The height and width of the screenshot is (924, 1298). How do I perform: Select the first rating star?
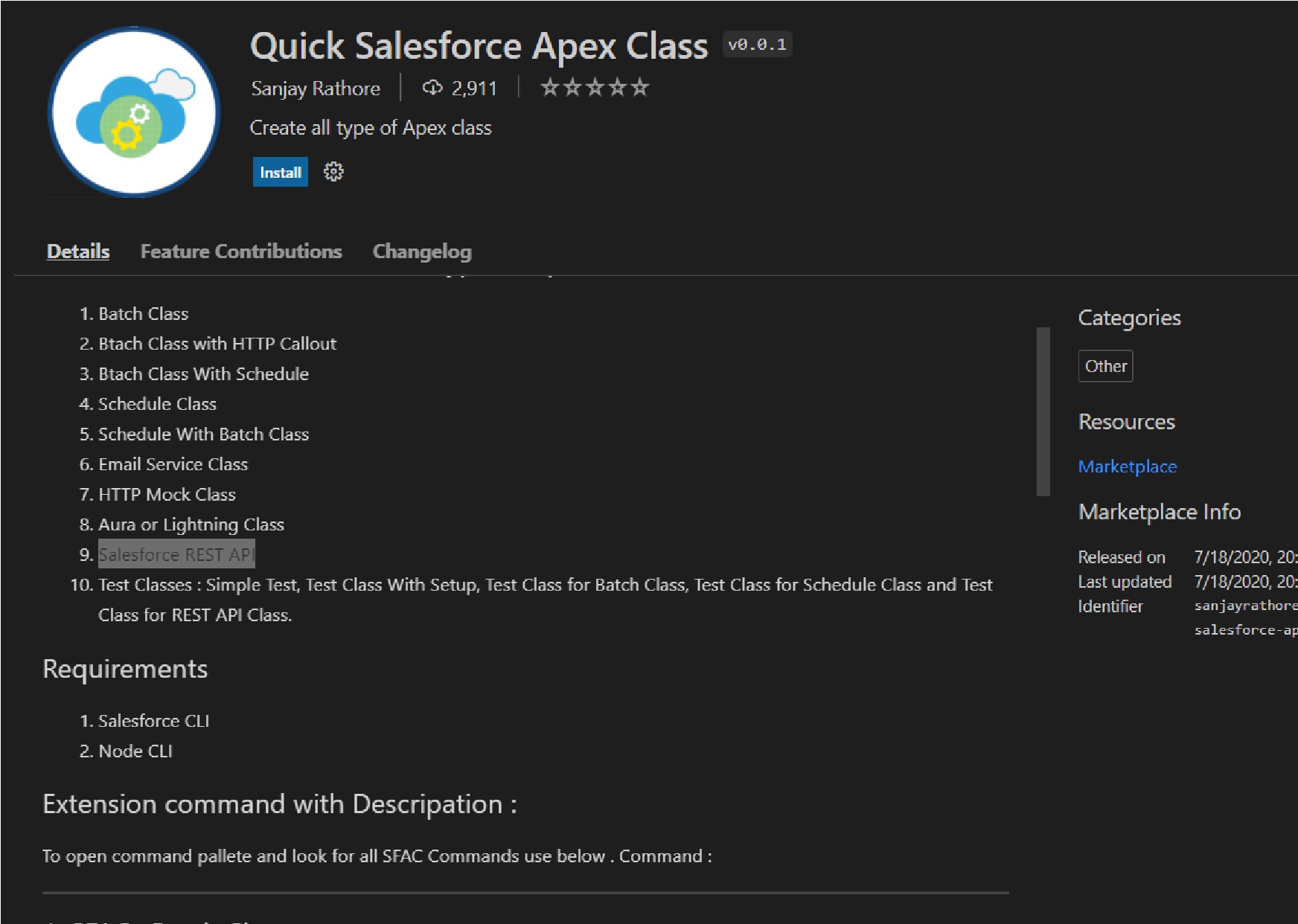coord(550,88)
